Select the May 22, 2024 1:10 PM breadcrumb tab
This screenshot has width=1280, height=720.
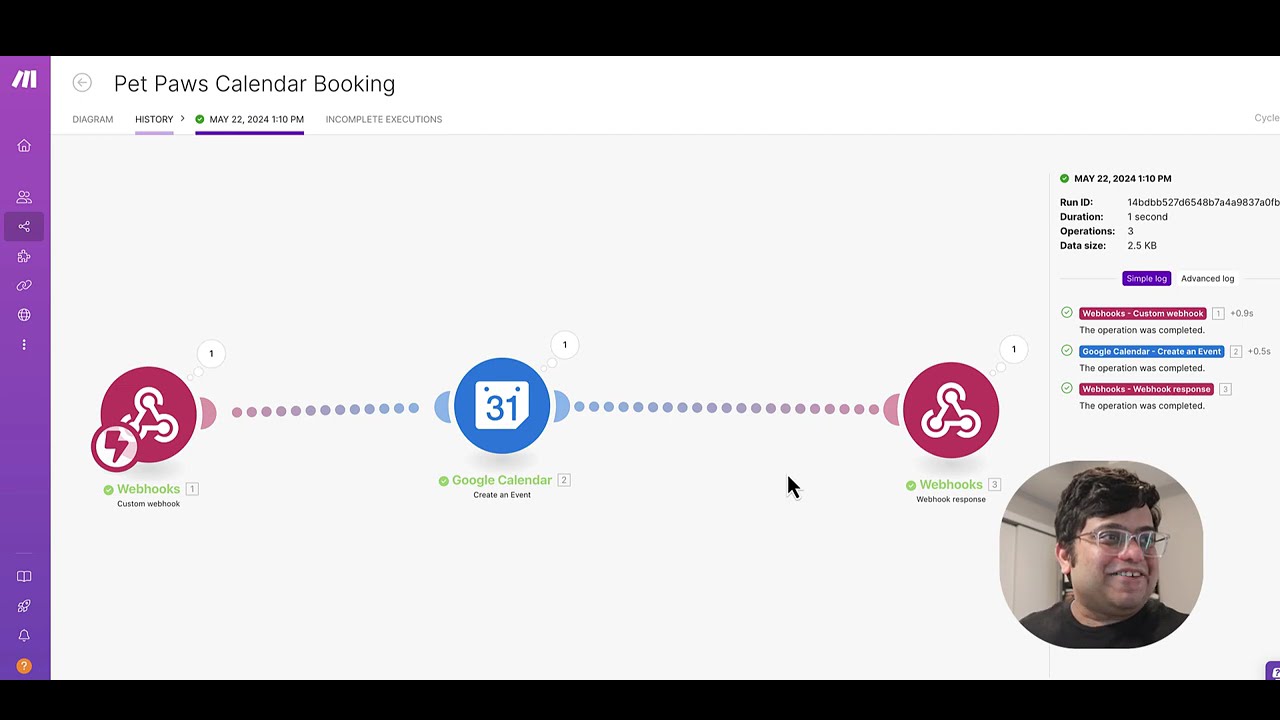coord(250,119)
